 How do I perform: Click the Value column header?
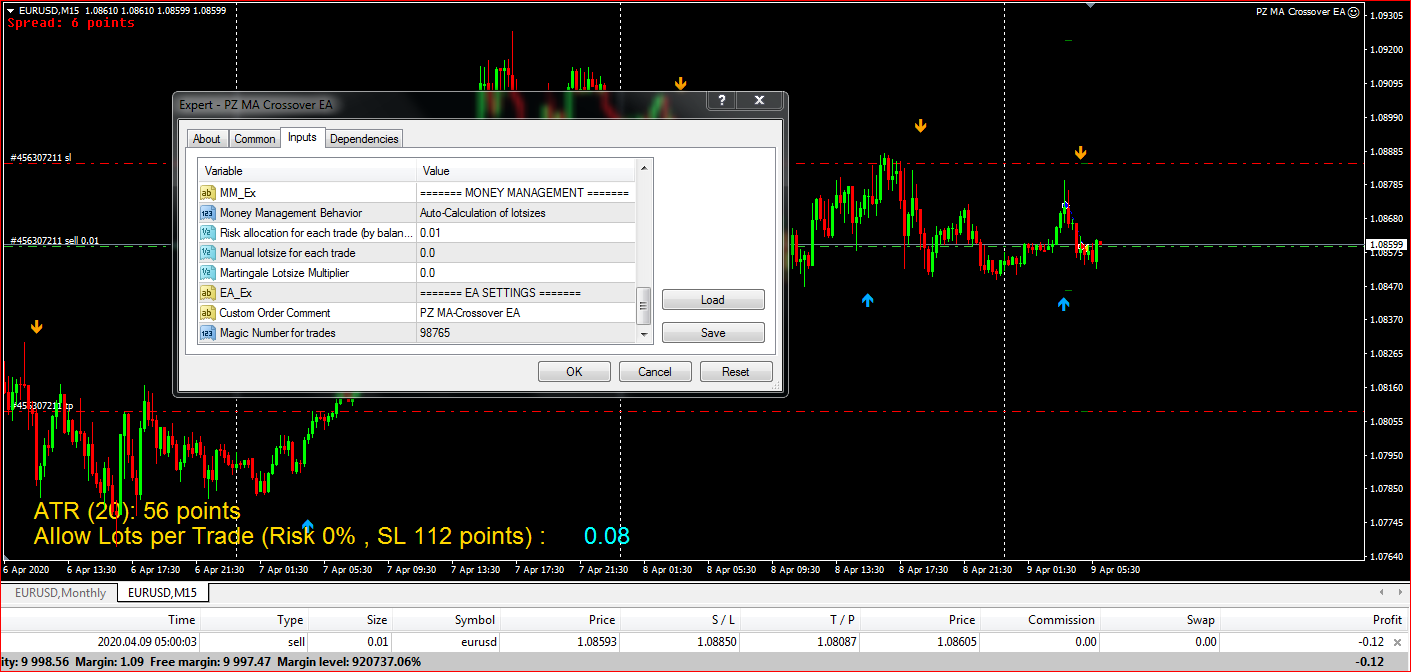pyautogui.click(x=526, y=171)
